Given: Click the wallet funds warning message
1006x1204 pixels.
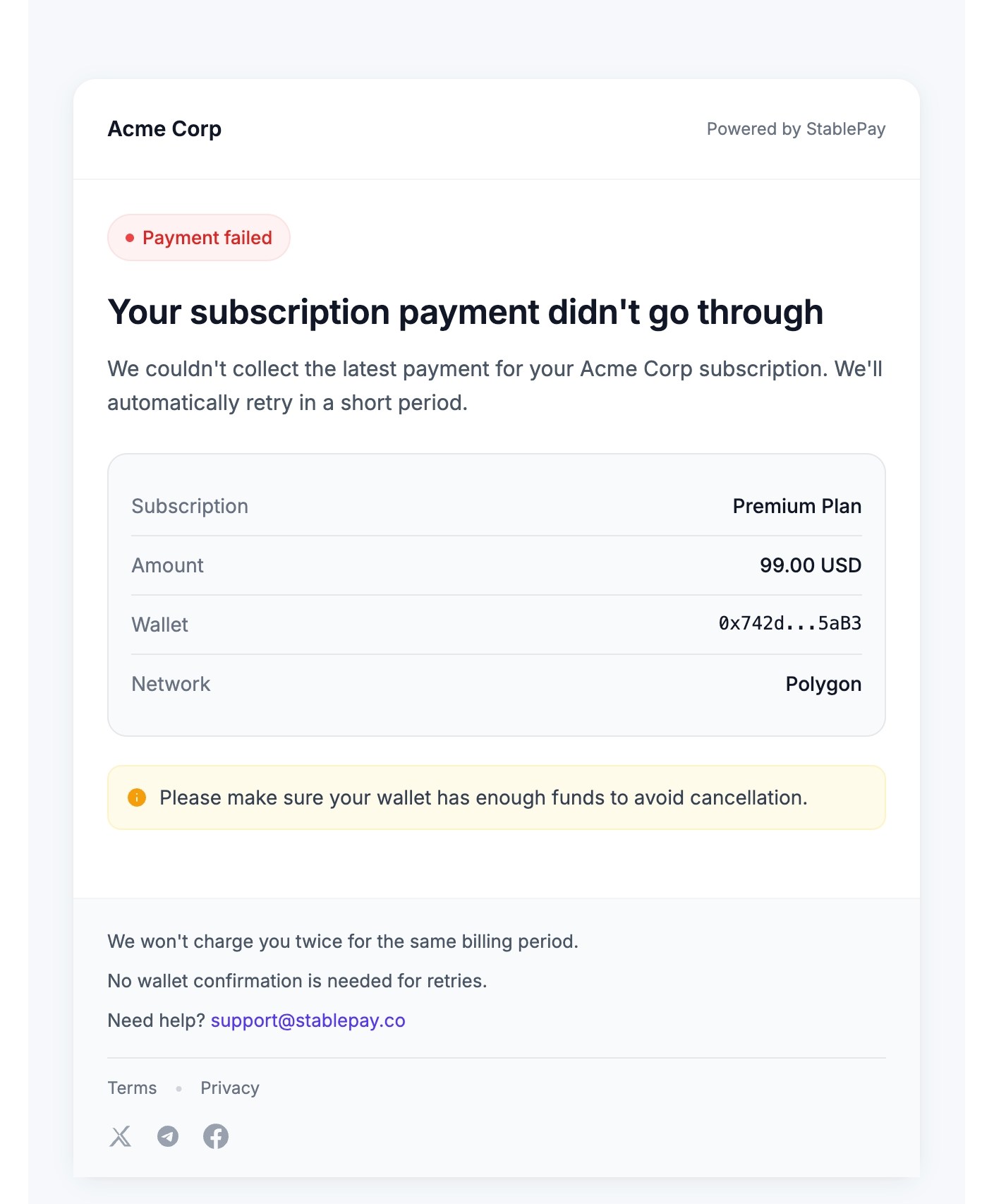Looking at the screenshot, I should point(483,797).
